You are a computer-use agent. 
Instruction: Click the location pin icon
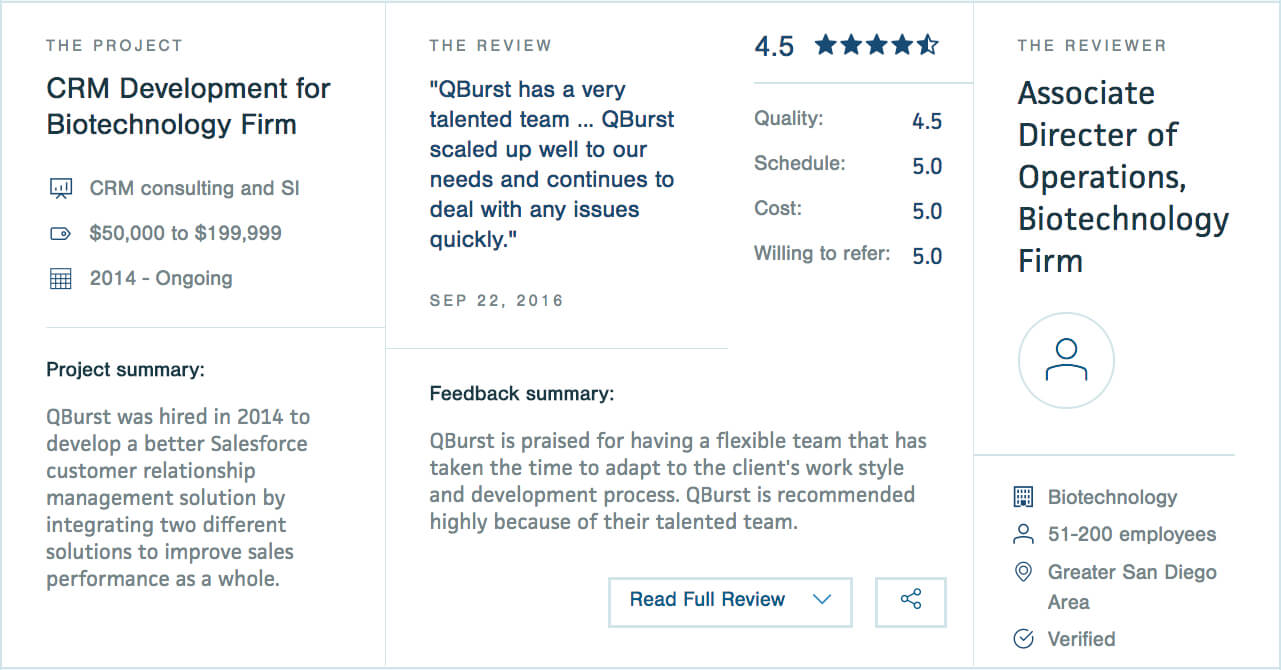1023,573
